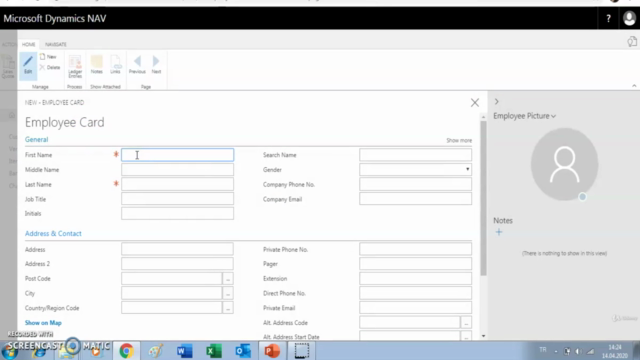640x360 pixels.
Task: Open Post Code lookup ellipsis button
Action: point(228,279)
